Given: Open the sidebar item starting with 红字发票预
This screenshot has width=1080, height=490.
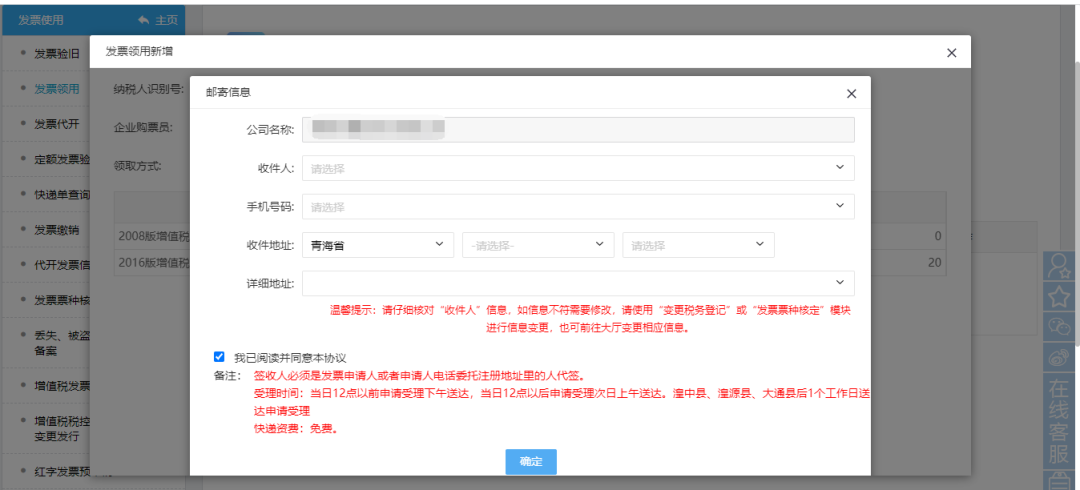Looking at the screenshot, I should tap(62, 472).
